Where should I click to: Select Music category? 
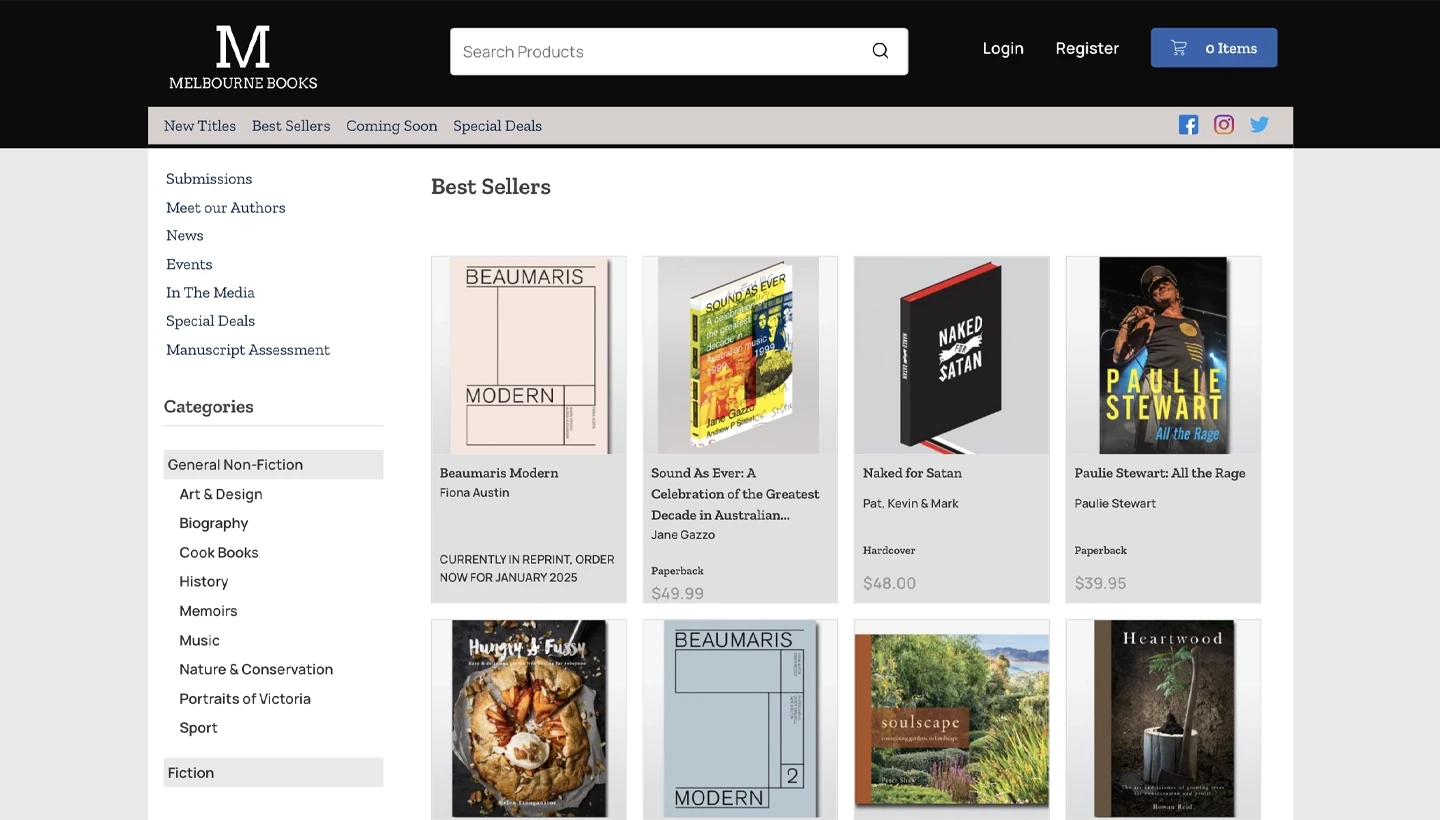click(199, 640)
